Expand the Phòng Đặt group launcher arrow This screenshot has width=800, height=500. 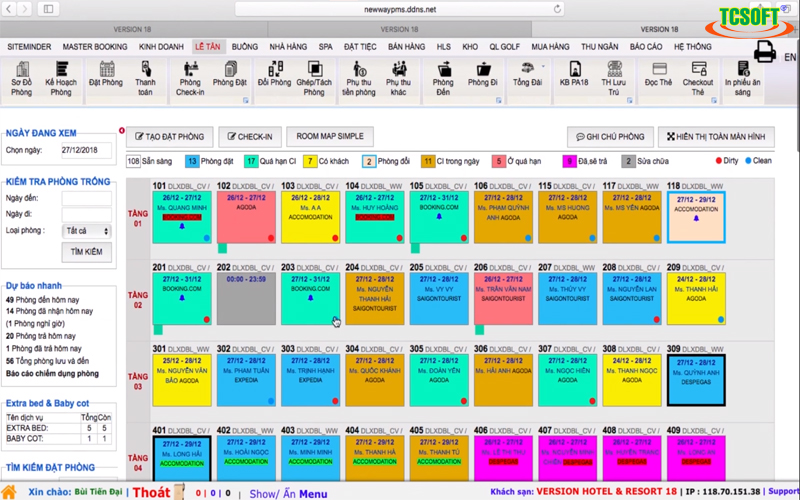[x=244, y=99]
